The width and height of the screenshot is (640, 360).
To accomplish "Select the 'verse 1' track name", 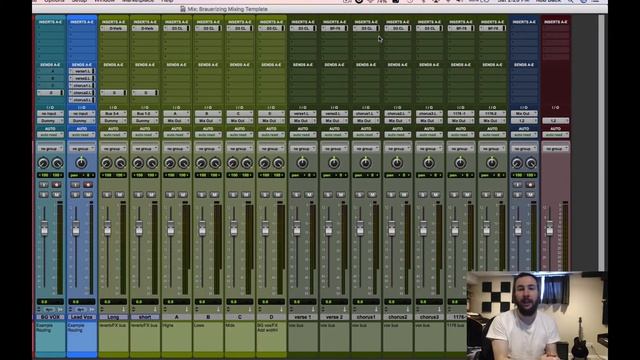I will (303, 317).
